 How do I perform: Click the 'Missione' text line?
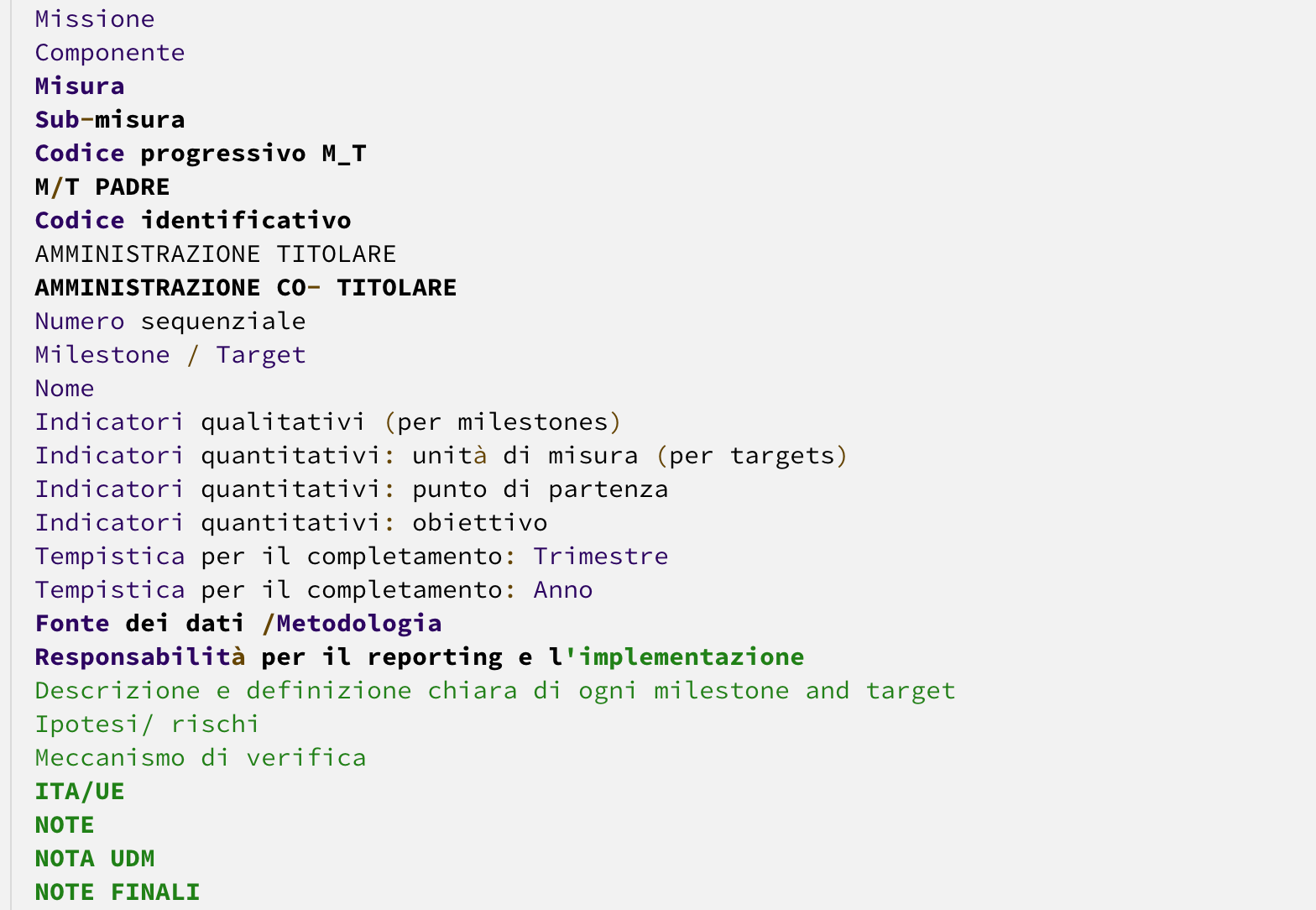click(95, 18)
